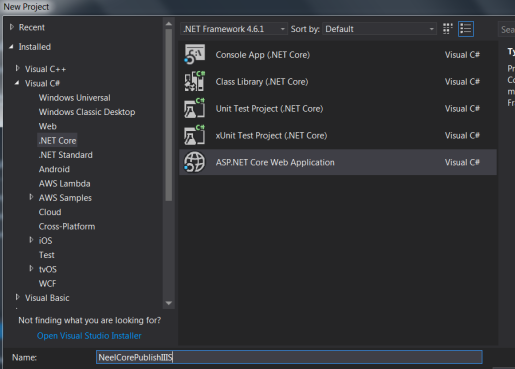Select Windows Classic Desktop category
This screenshot has width=515, height=369.
click(87, 112)
